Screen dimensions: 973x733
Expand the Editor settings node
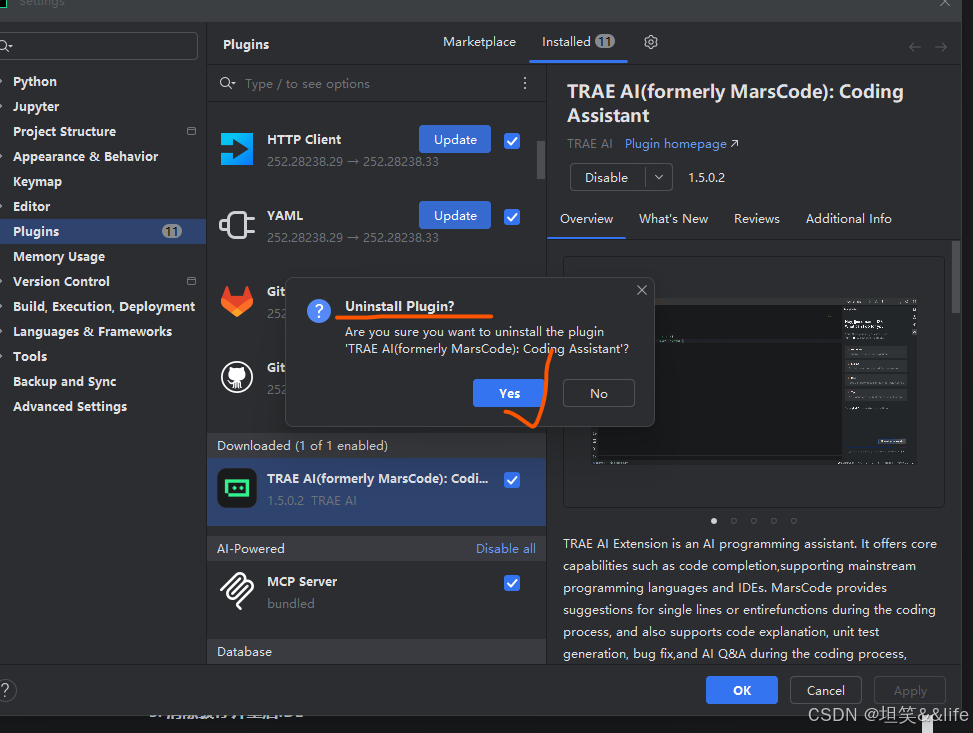coord(2,207)
